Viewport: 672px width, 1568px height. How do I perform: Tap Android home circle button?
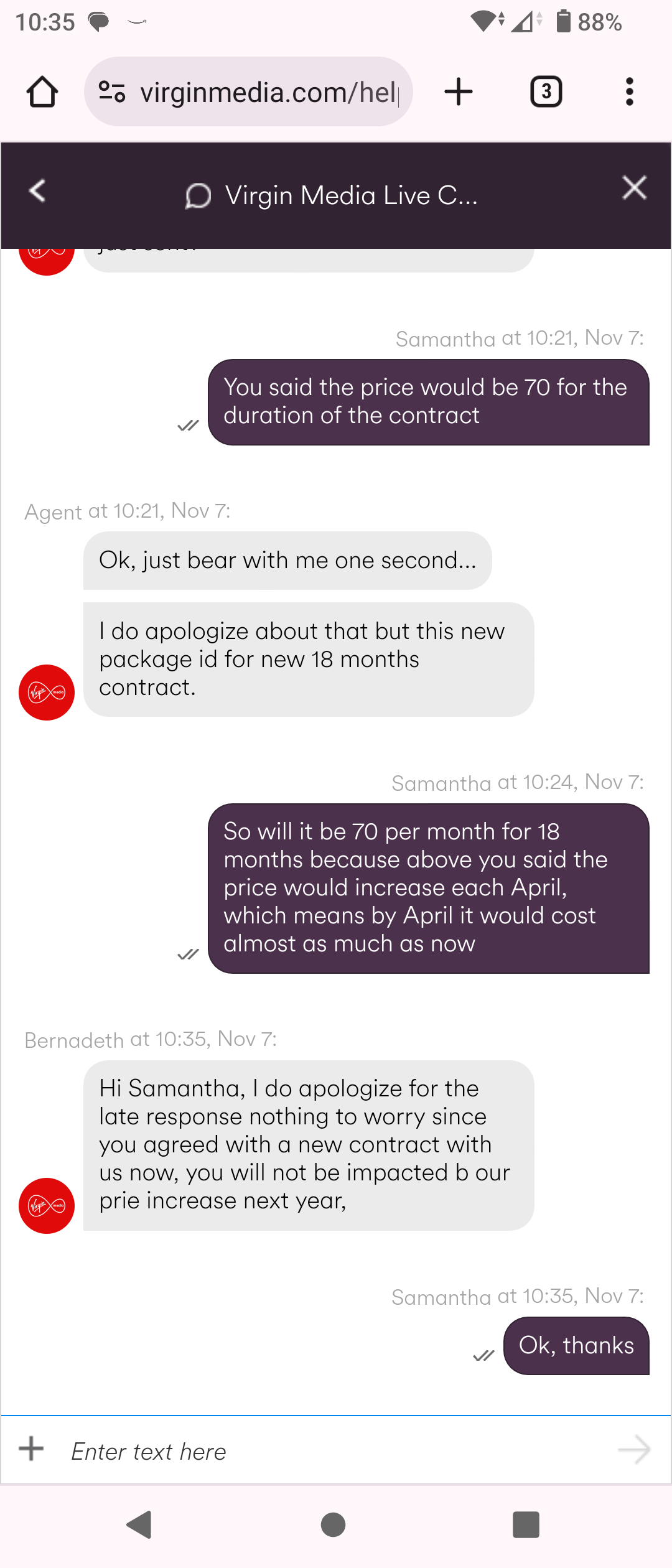334,1525
